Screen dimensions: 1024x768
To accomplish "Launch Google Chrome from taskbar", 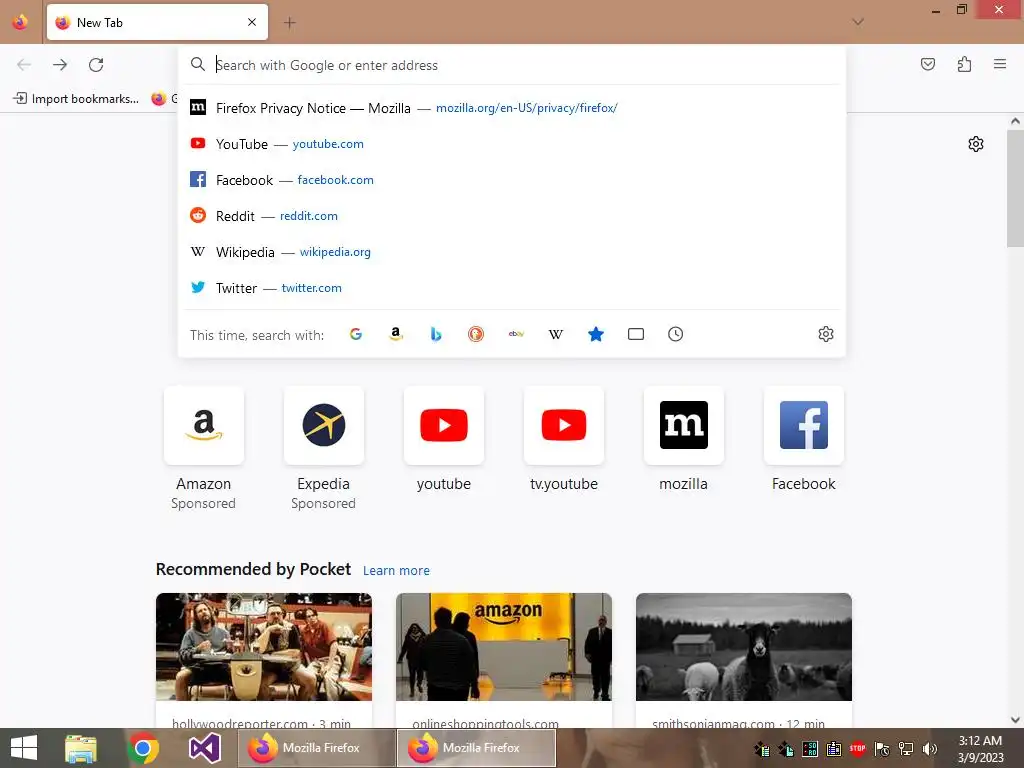I will (143, 748).
